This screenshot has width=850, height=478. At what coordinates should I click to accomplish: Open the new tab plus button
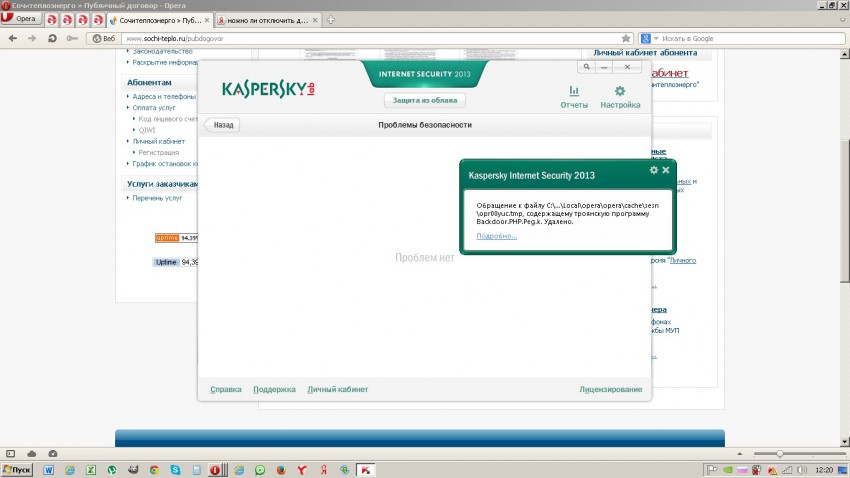coord(331,20)
